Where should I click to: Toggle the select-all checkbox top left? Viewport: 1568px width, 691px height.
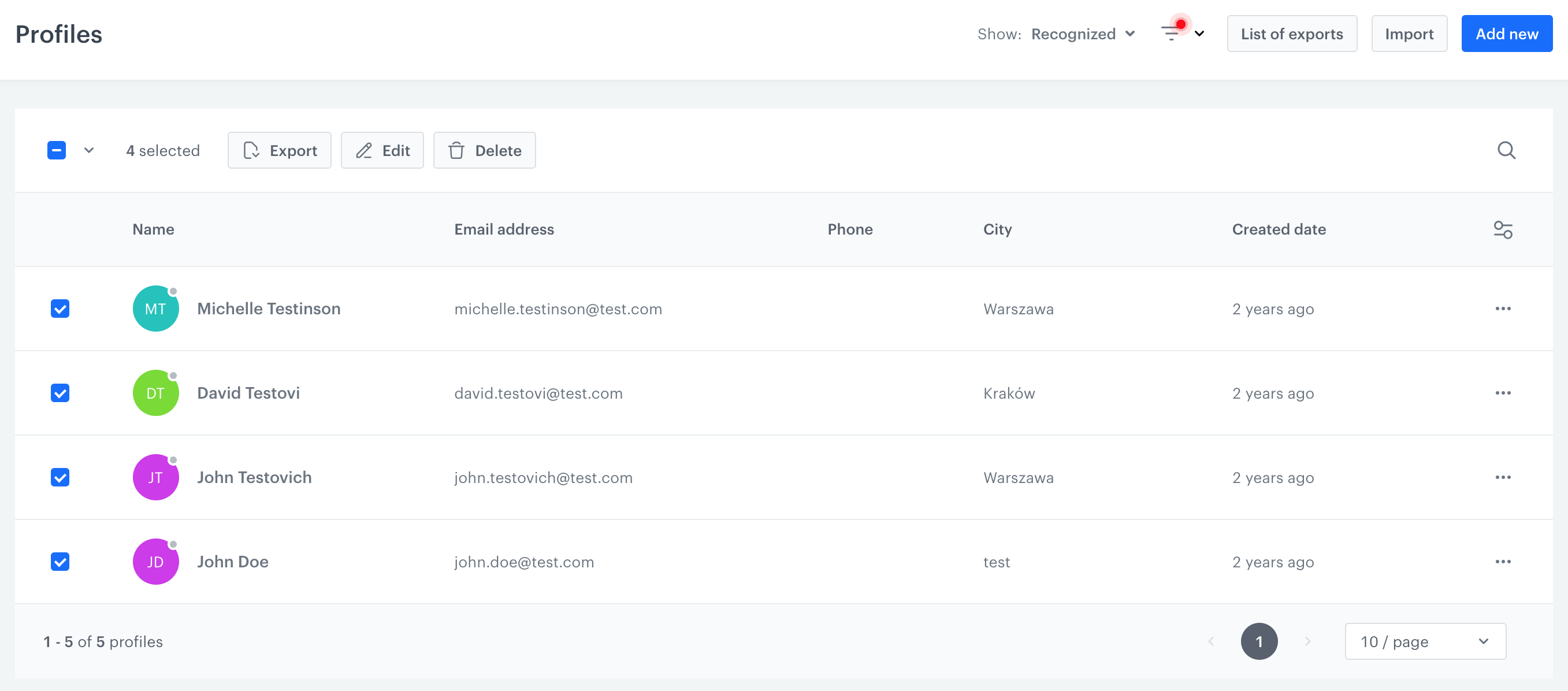(x=57, y=150)
